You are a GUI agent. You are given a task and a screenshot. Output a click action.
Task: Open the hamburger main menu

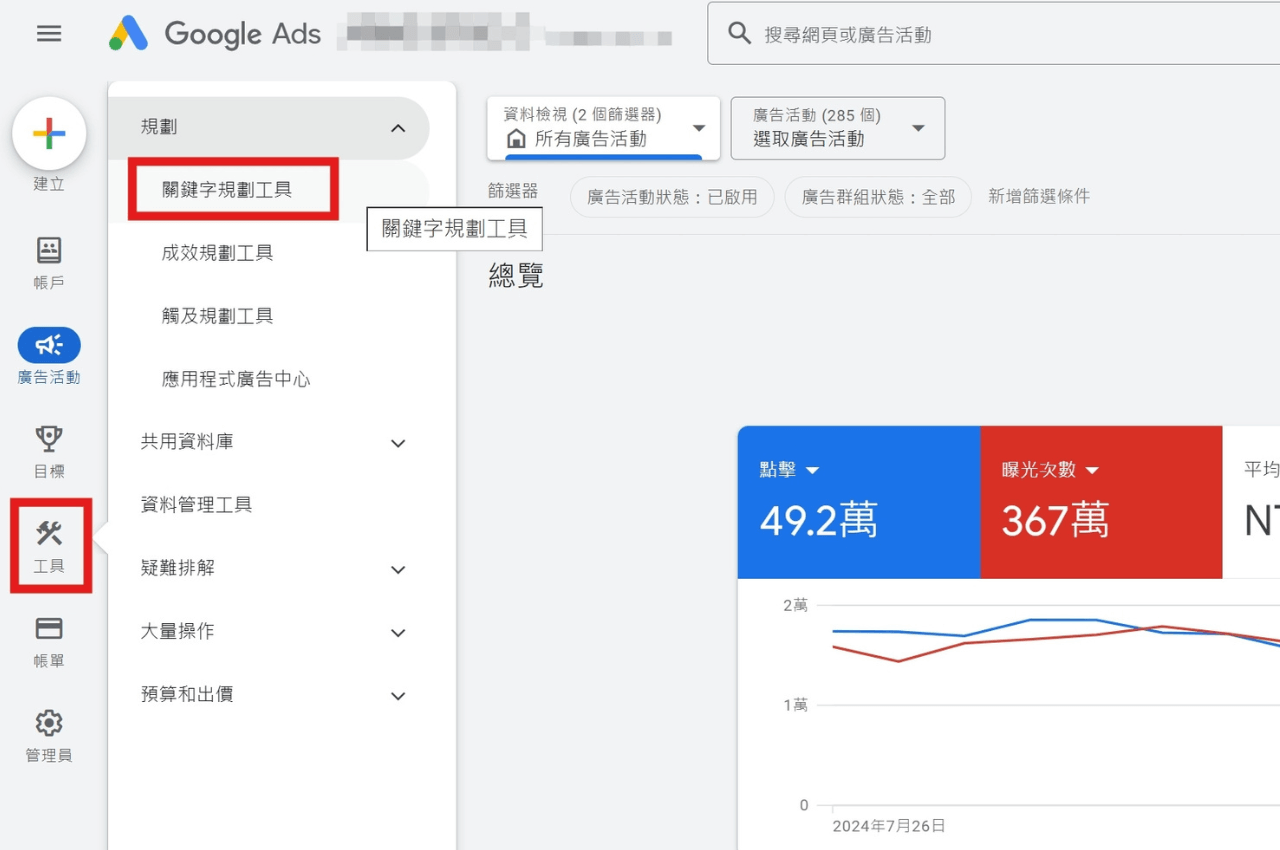(x=49, y=34)
